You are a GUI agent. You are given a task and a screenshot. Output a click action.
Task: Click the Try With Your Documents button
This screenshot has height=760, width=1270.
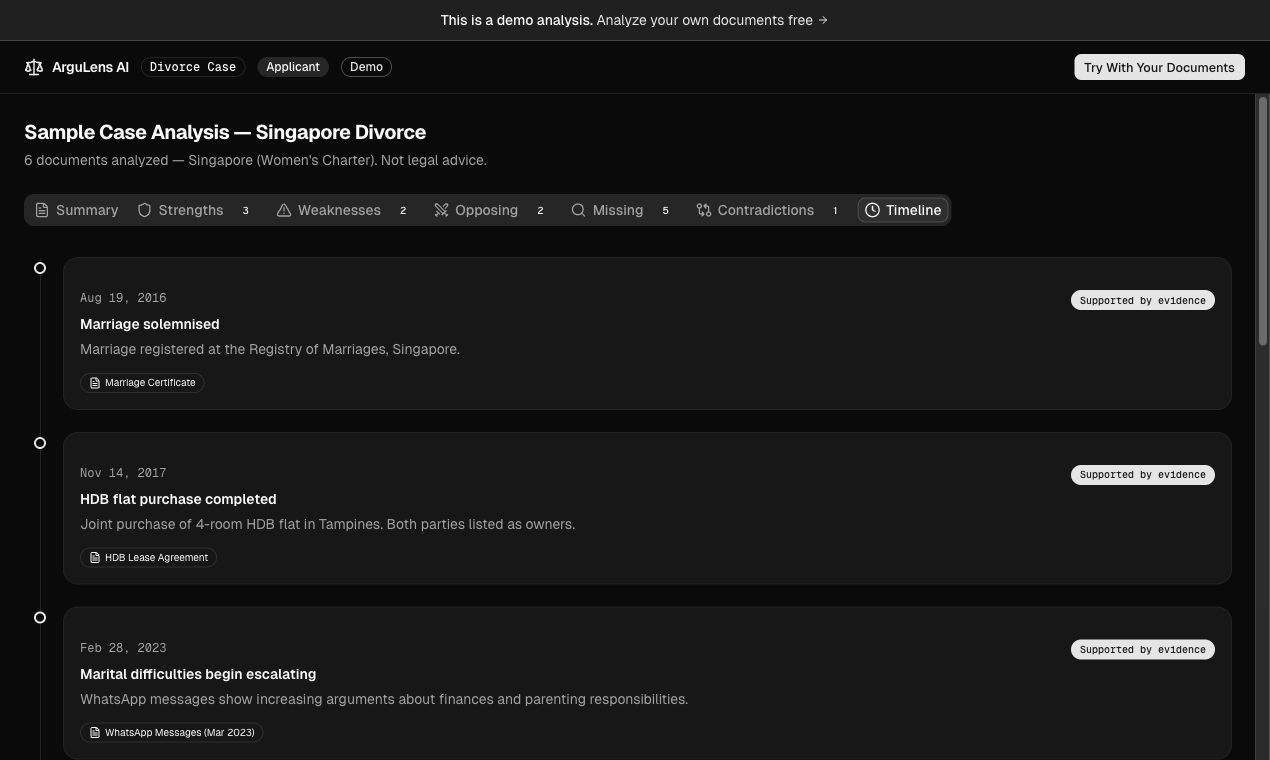point(1159,67)
